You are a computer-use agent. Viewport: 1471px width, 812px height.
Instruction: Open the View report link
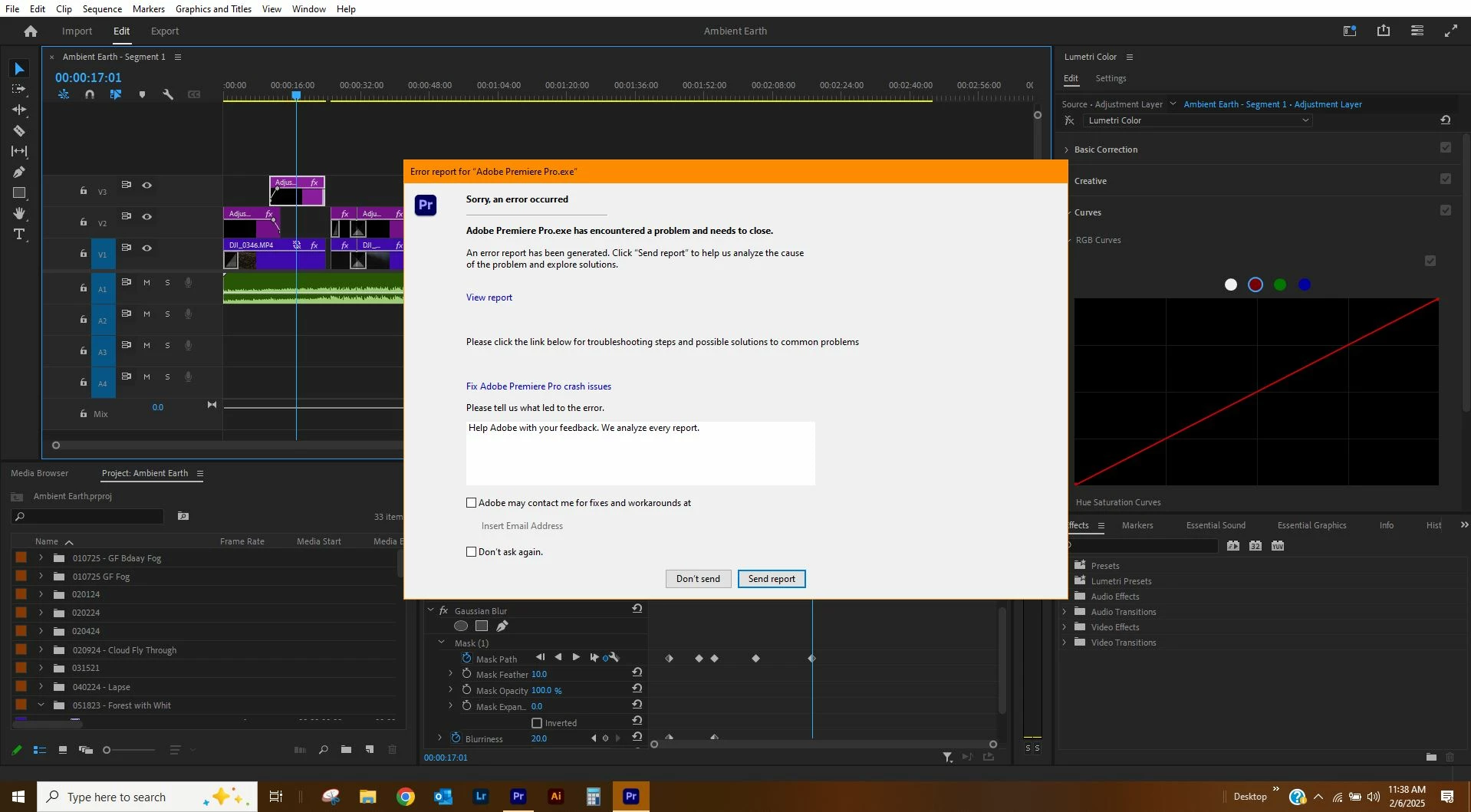pyautogui.click(x=489, y=298)
